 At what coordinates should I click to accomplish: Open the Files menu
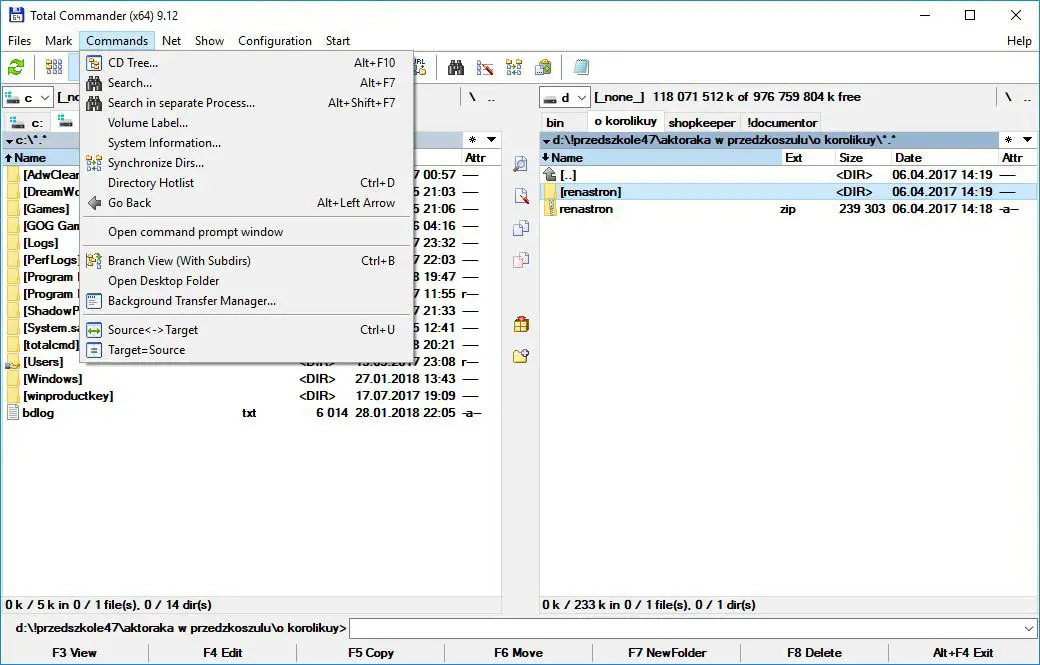[x=19, y=41]
